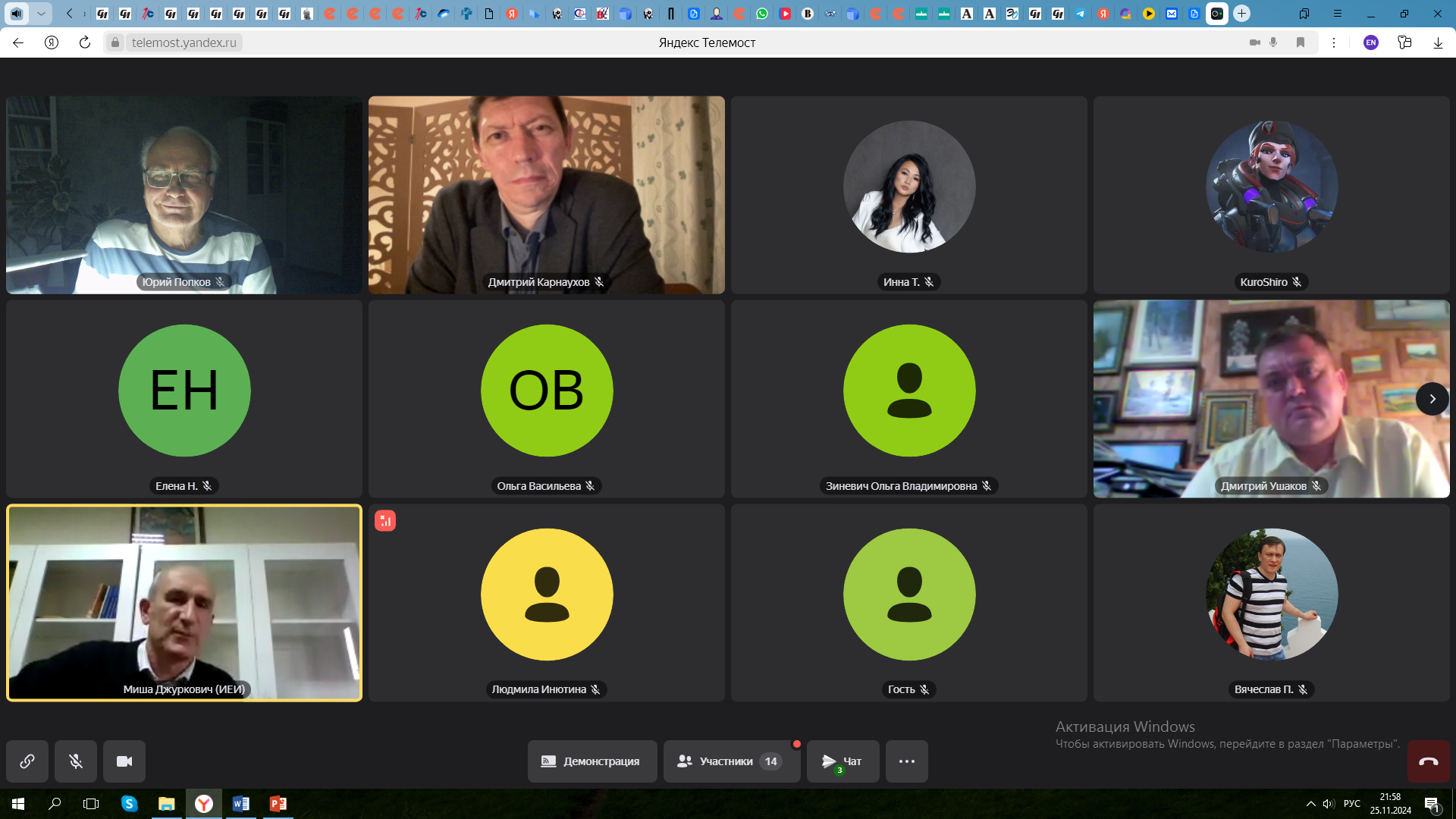Toggle your camera in the bottom bar
Viewport: 1456px width, 819px height.
(x=124, y=761)
